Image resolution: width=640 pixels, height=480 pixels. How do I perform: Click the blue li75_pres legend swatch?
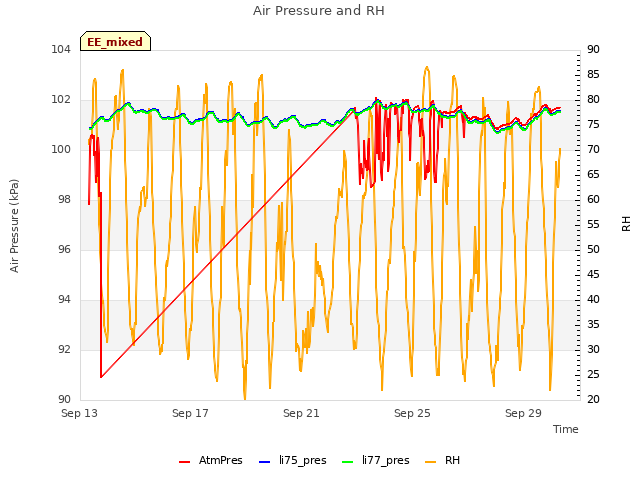(265, 462)
